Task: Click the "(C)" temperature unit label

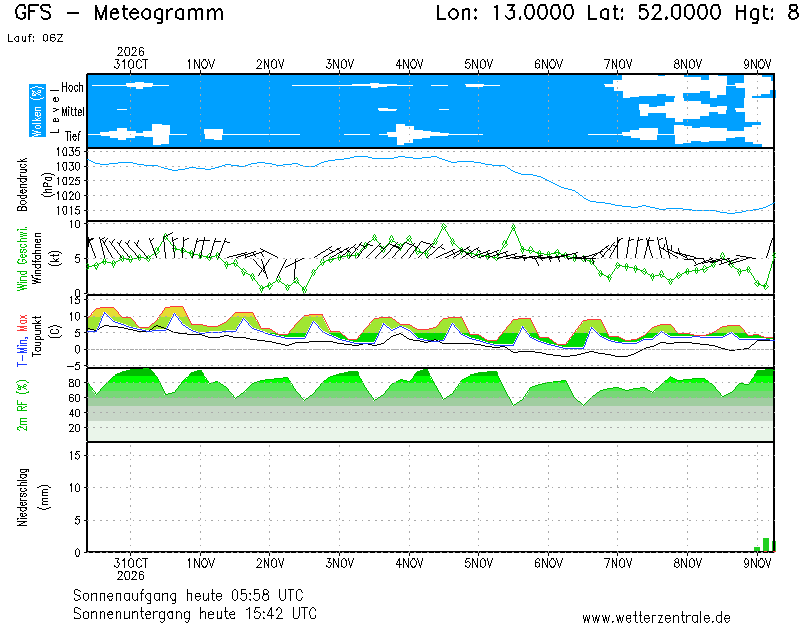Action: click(x=55, y=332)
